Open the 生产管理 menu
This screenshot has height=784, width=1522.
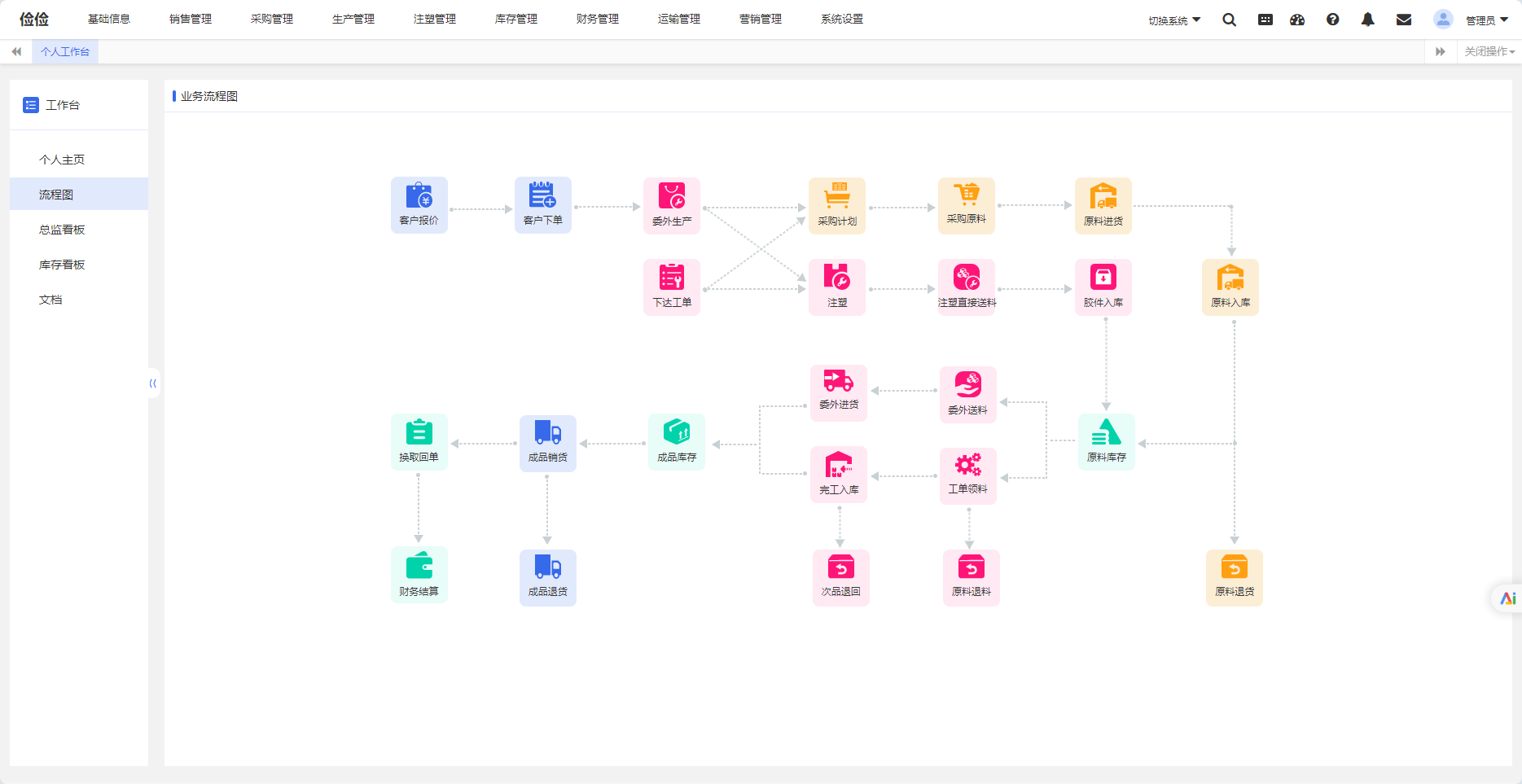pos(353,19)
